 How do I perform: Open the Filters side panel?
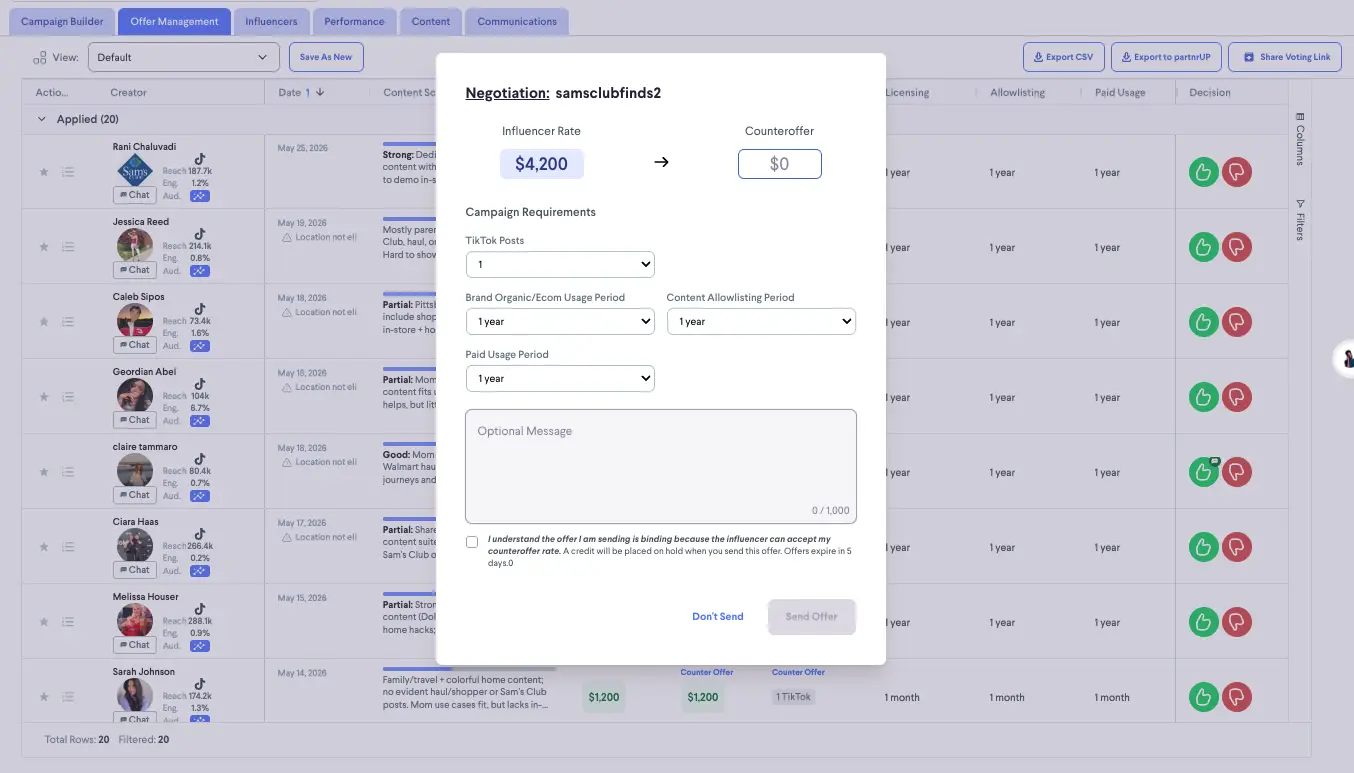point(1300,219)
